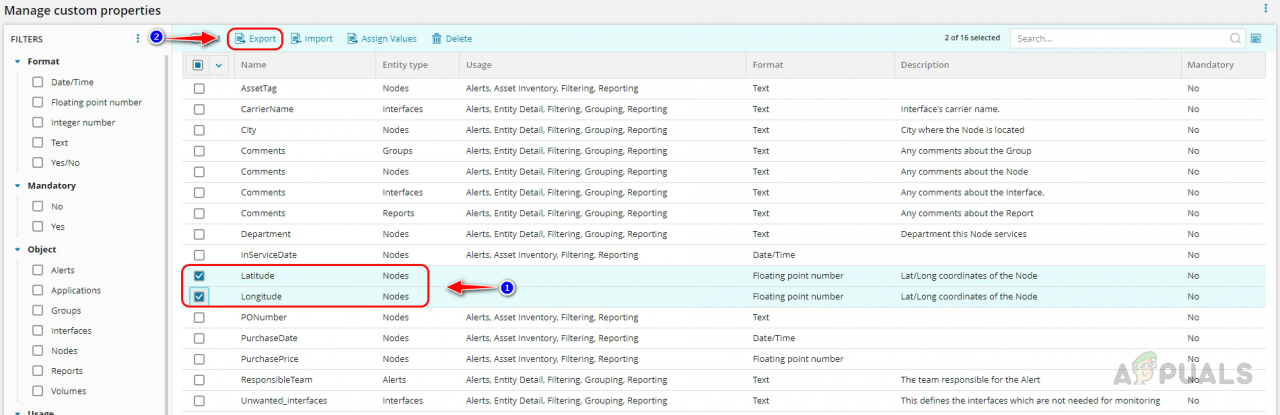Open the column layout icon beside search
Screen dimensions: 1280x415
point(1256,39)
